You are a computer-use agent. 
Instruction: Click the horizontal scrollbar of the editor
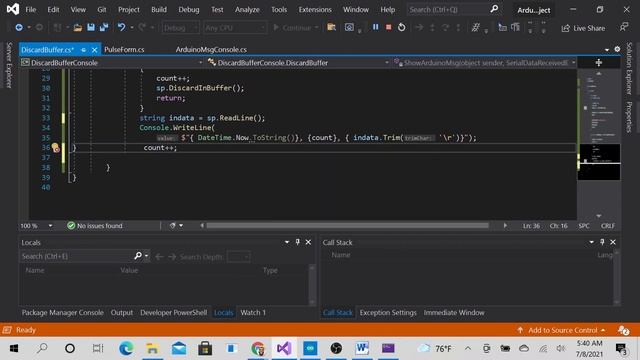tap(347, 225)
